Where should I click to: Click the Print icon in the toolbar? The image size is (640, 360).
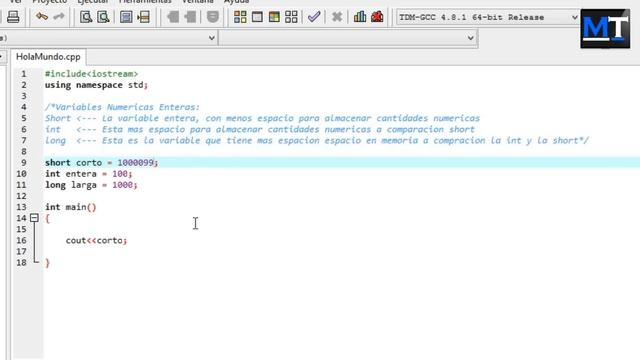coord(13,17)
